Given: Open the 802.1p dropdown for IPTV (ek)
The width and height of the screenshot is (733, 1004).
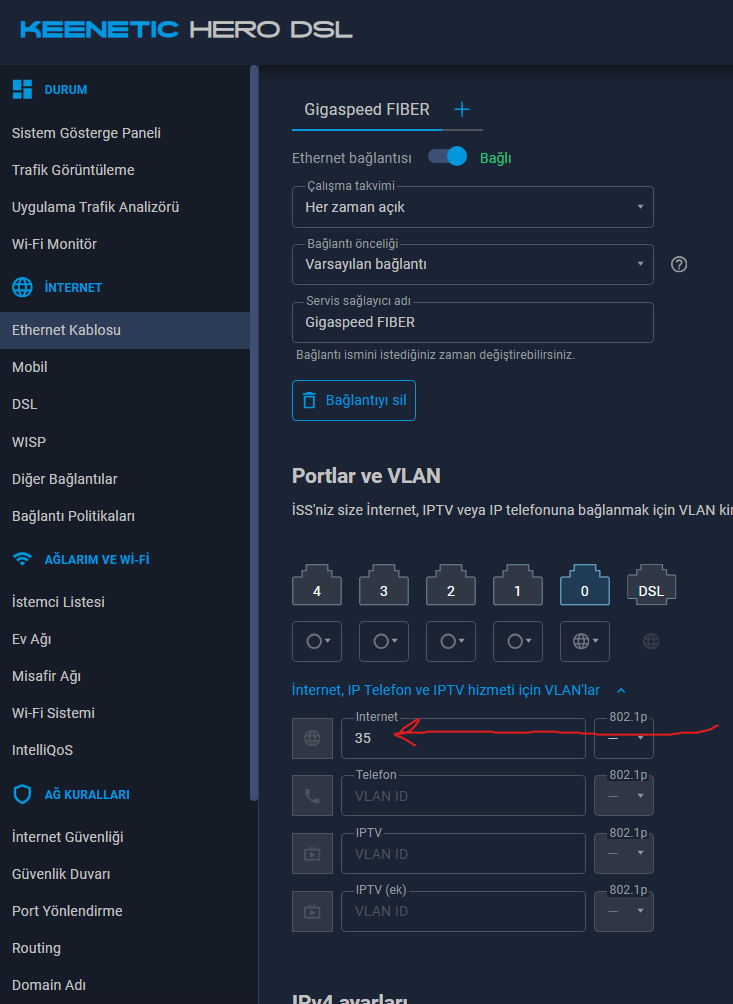Looking at the screenshot, I should click(624, 911).
